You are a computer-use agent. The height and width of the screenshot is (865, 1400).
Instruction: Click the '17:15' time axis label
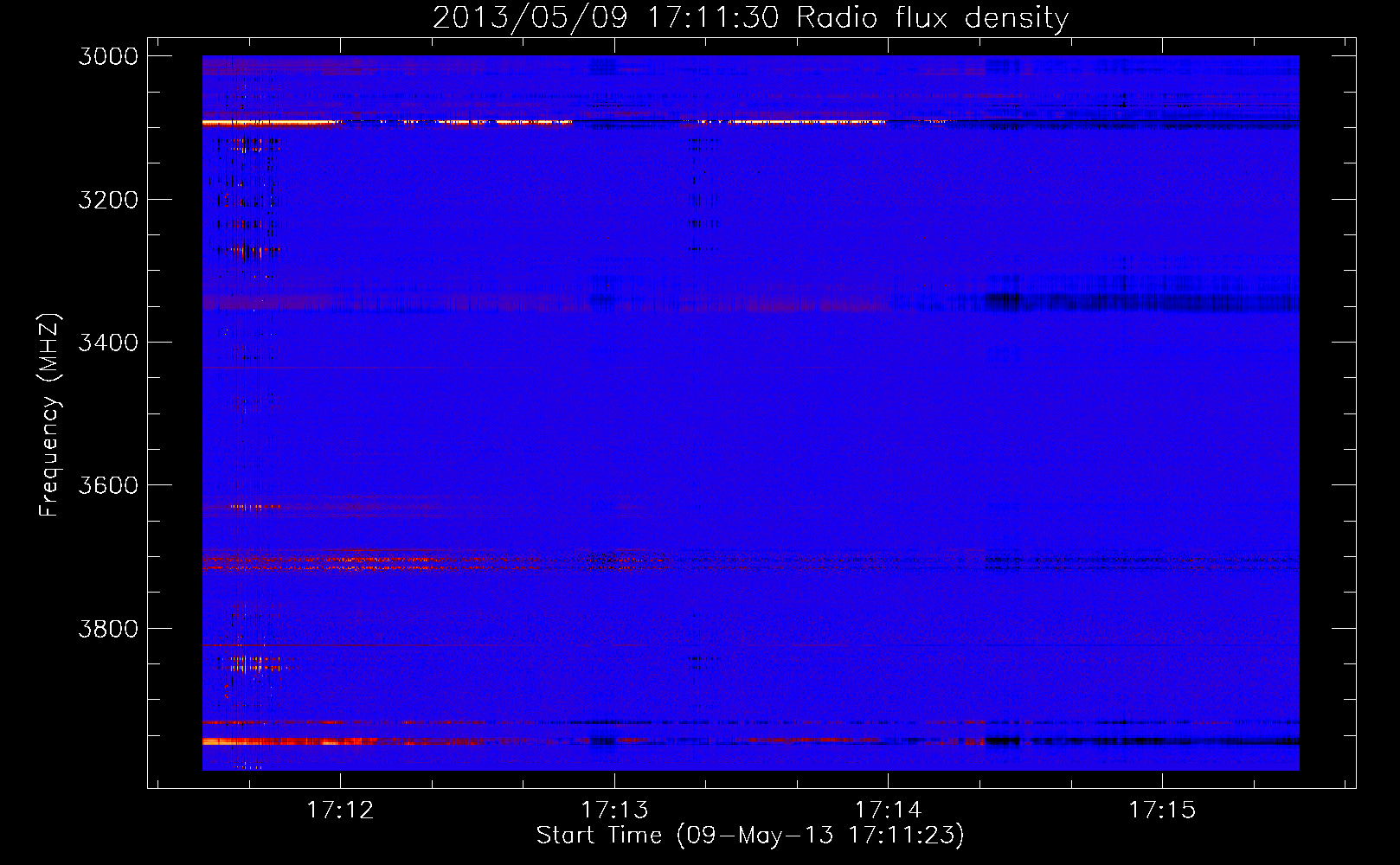pyautogui.click(x=1162, y=810)
